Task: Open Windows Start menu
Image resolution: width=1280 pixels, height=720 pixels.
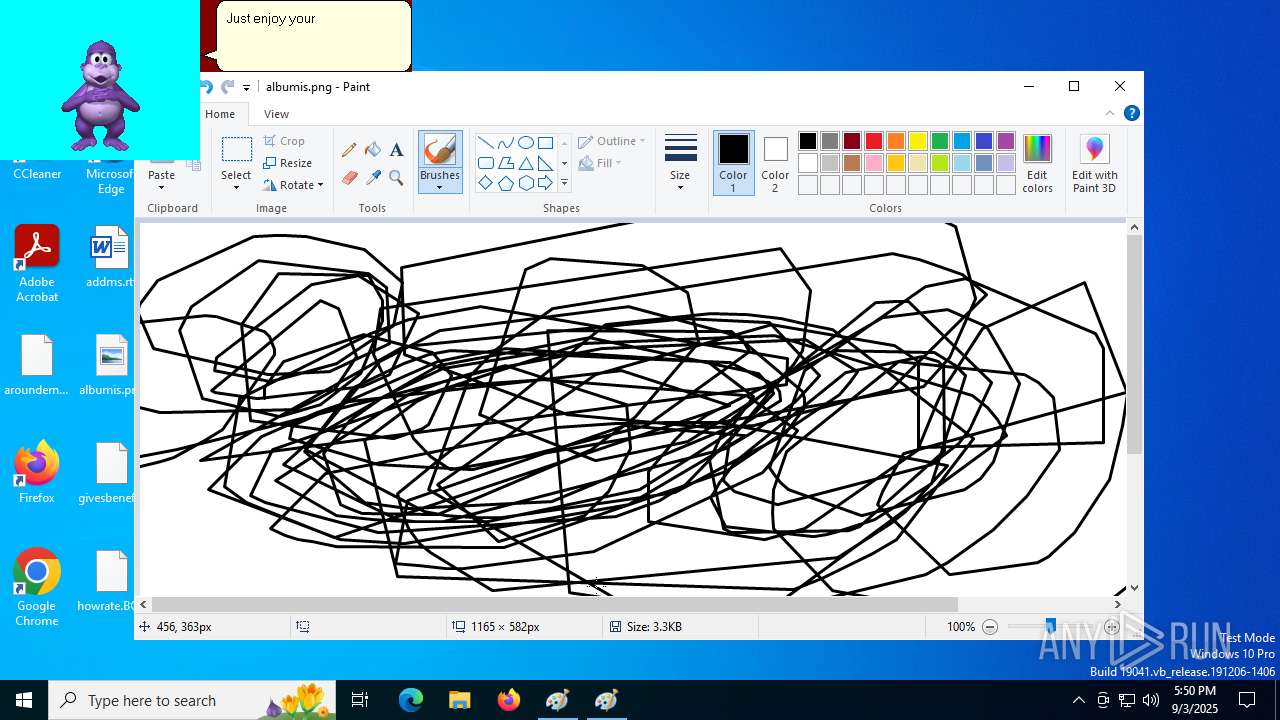Action: (24, 700)
